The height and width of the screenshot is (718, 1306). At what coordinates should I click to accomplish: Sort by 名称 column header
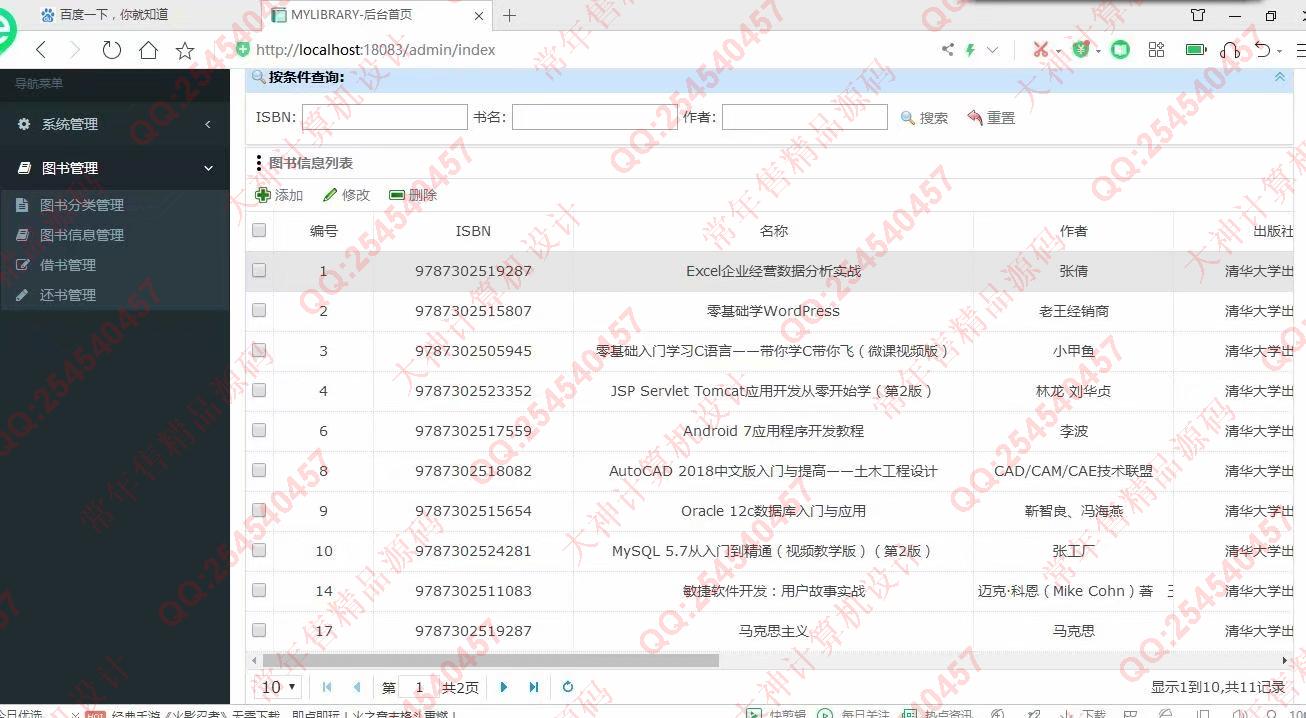[x=774, y=231]
